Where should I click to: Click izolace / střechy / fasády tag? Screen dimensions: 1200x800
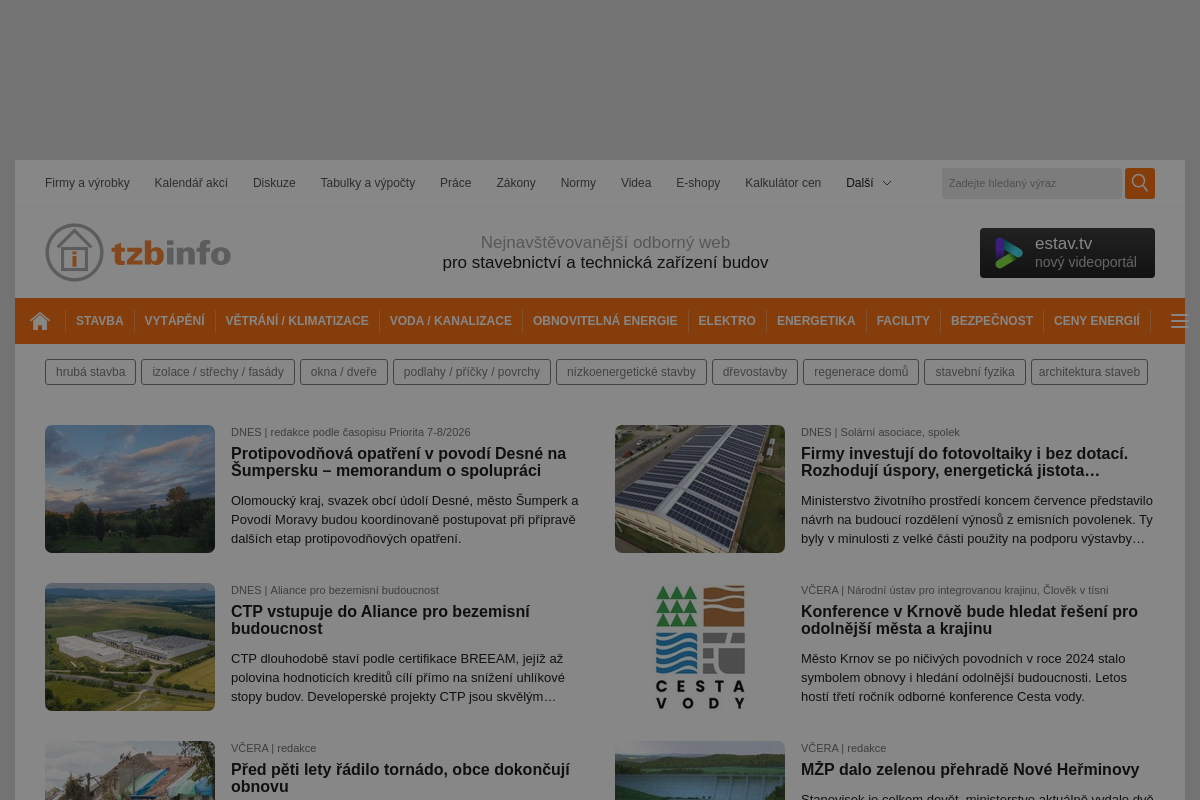coord(218,372)
